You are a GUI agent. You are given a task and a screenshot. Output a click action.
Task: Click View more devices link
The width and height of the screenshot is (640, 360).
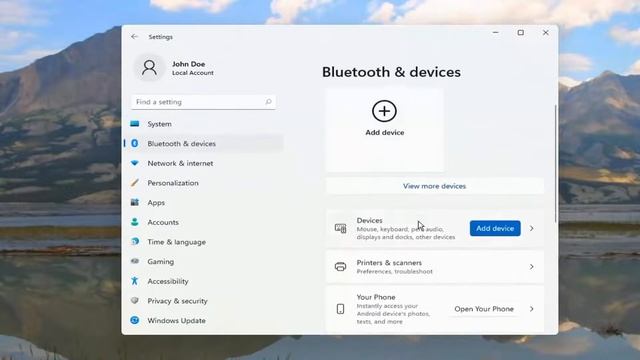[x=434, y=186]
